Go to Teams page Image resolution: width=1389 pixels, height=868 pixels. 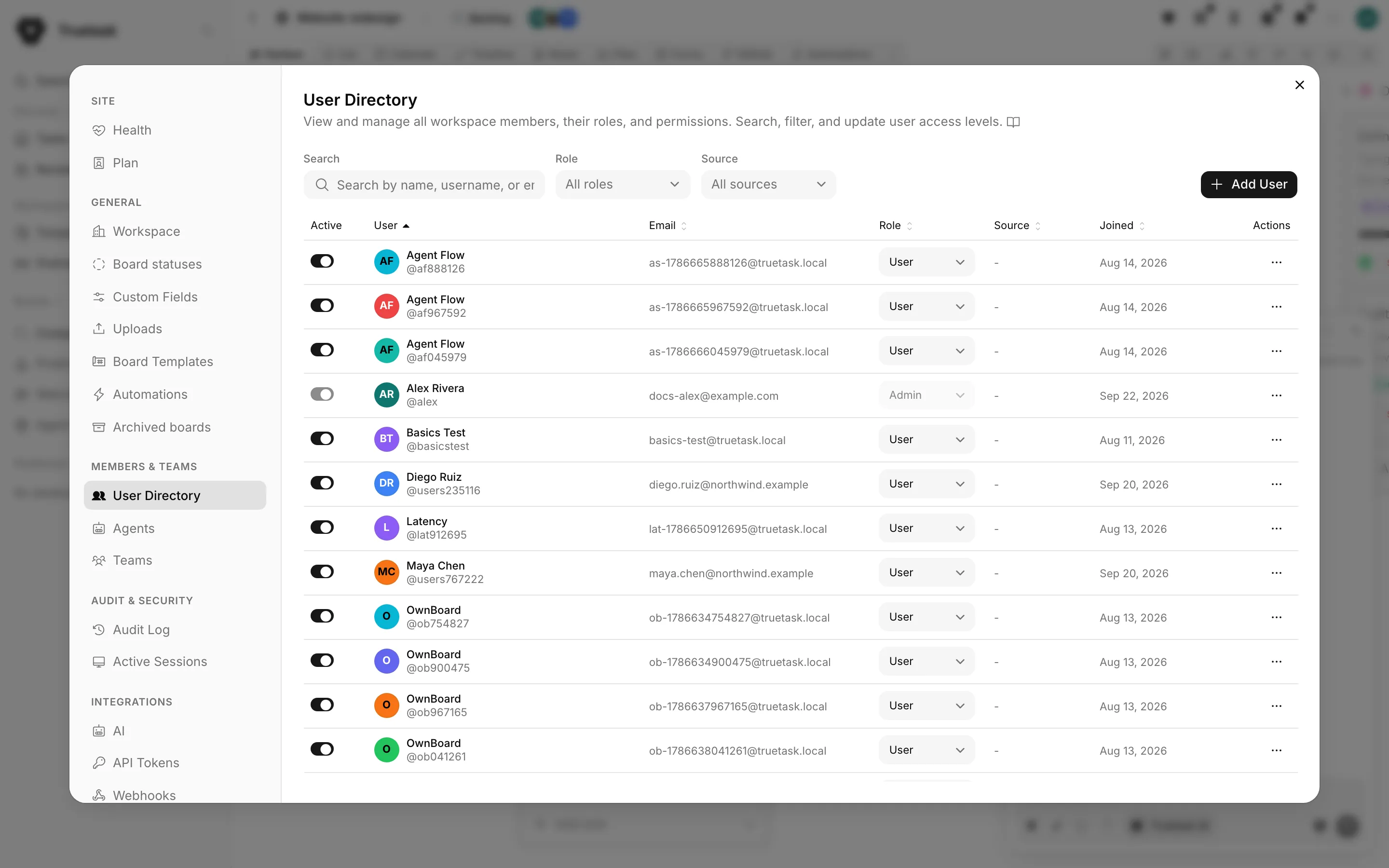[175, 560]
